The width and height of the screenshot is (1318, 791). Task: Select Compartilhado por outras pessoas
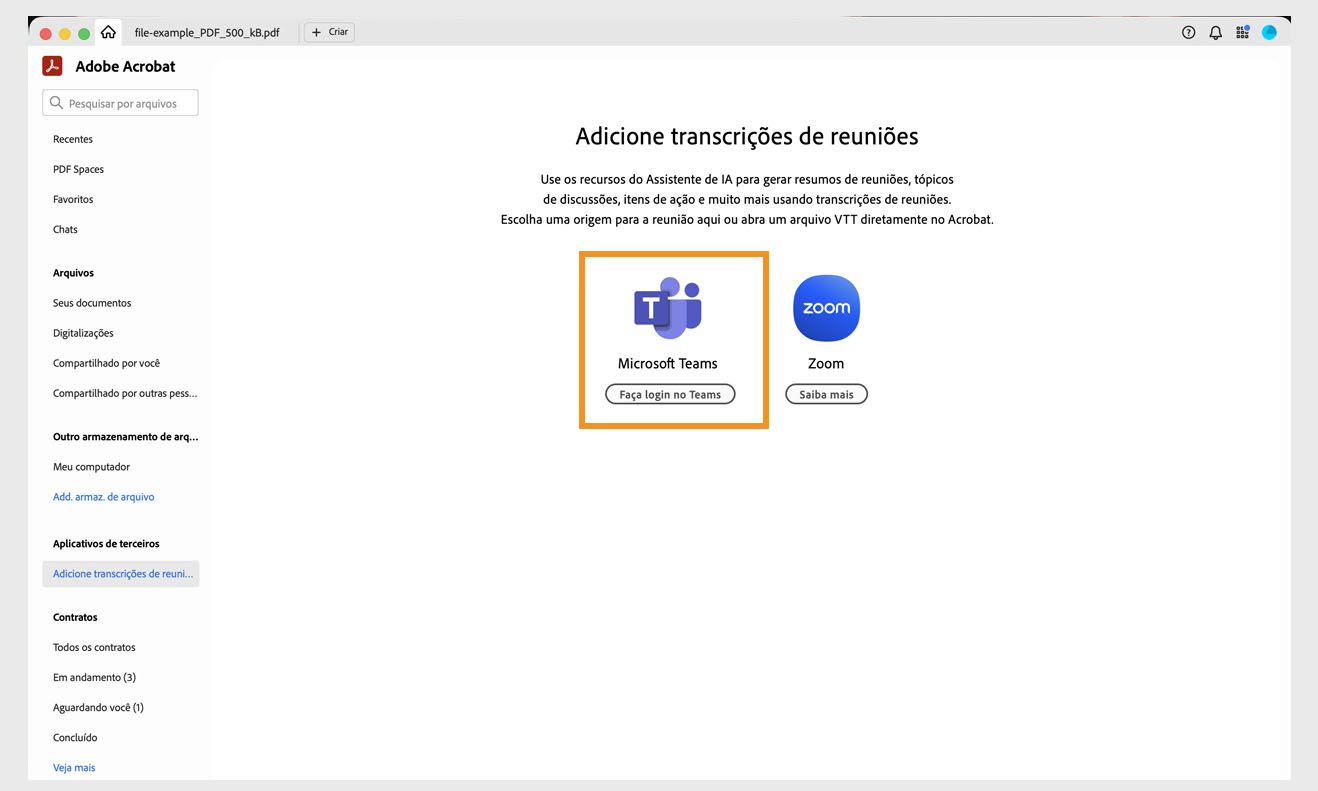125,393
